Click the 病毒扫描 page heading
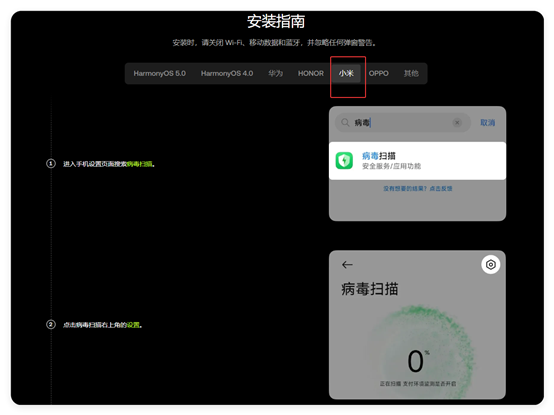This screenshot has height=415, width=554. pyautogui.click(x=370, y=289)
